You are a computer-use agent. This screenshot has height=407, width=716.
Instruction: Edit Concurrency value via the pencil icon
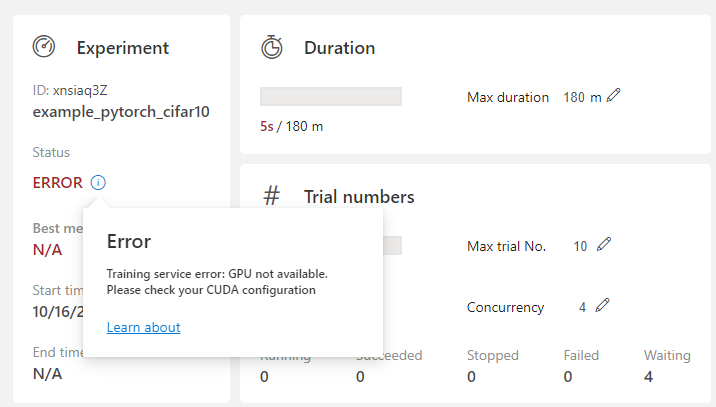coord(602,306)
